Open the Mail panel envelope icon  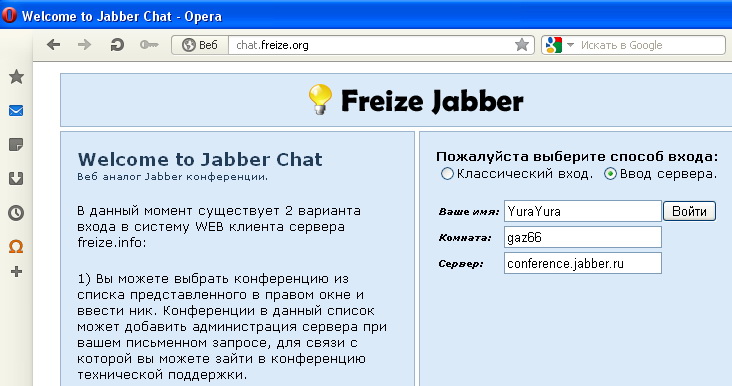pos(16,111)
